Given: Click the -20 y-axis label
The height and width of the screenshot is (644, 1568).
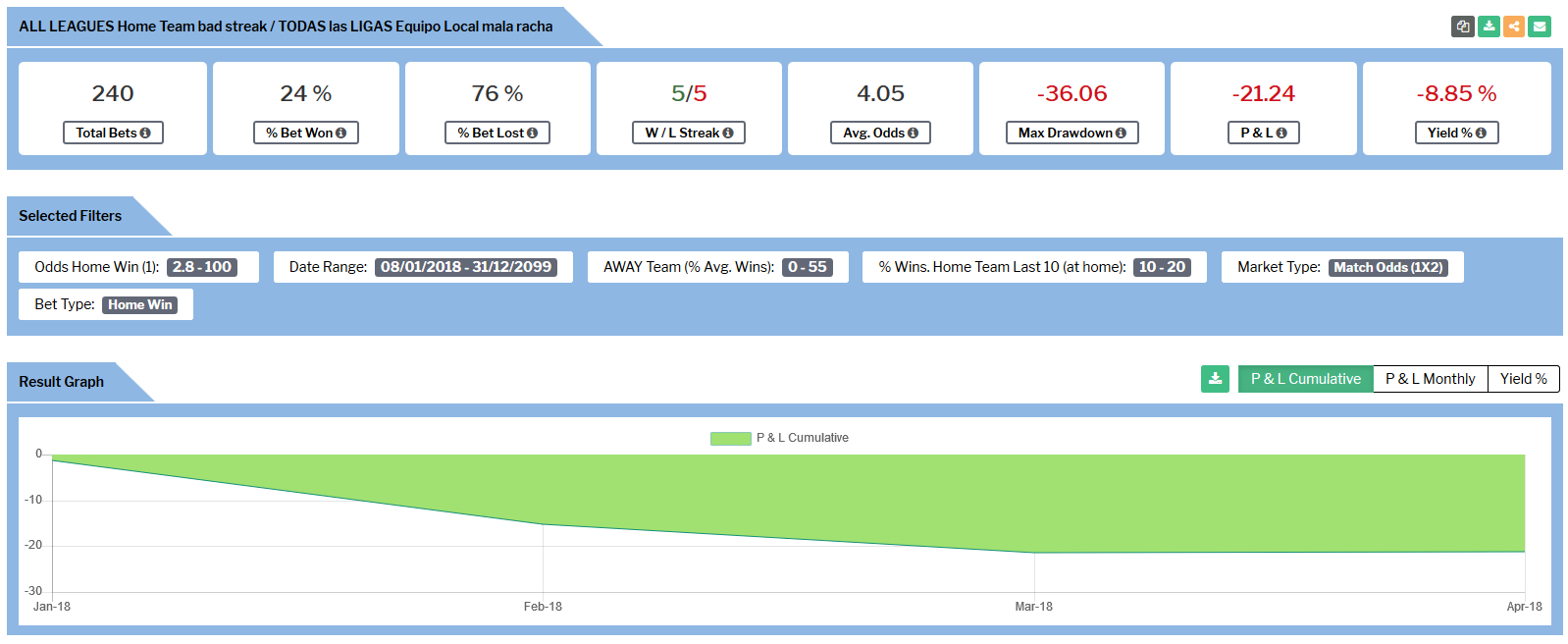Looking at the screenshot, I should (33, 545).
